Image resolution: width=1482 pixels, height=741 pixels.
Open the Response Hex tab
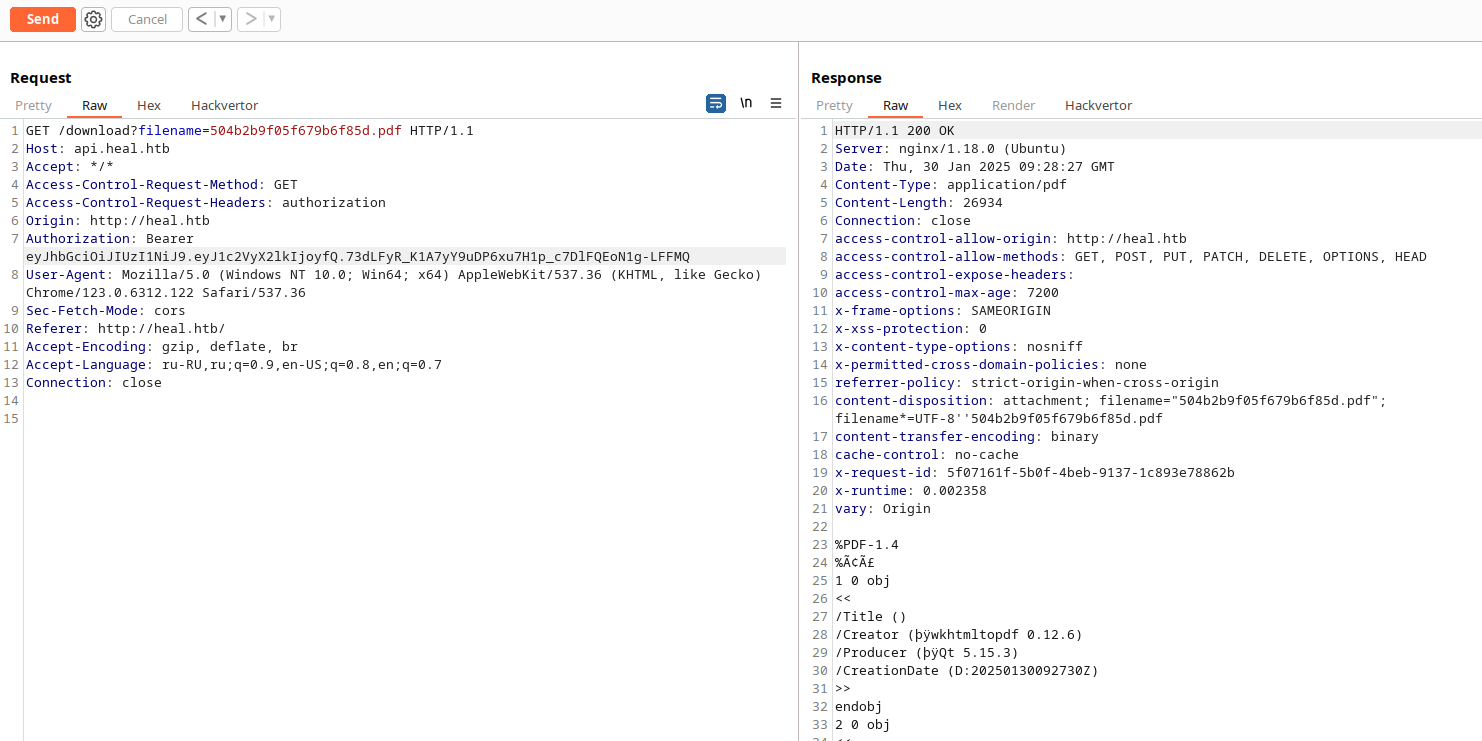(x=950, y=105)
